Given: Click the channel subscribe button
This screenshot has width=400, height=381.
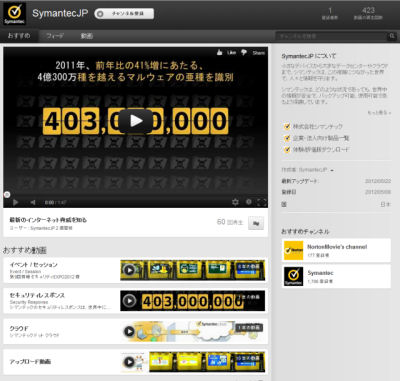Looking at the screenshot, I should pos(124,14).
